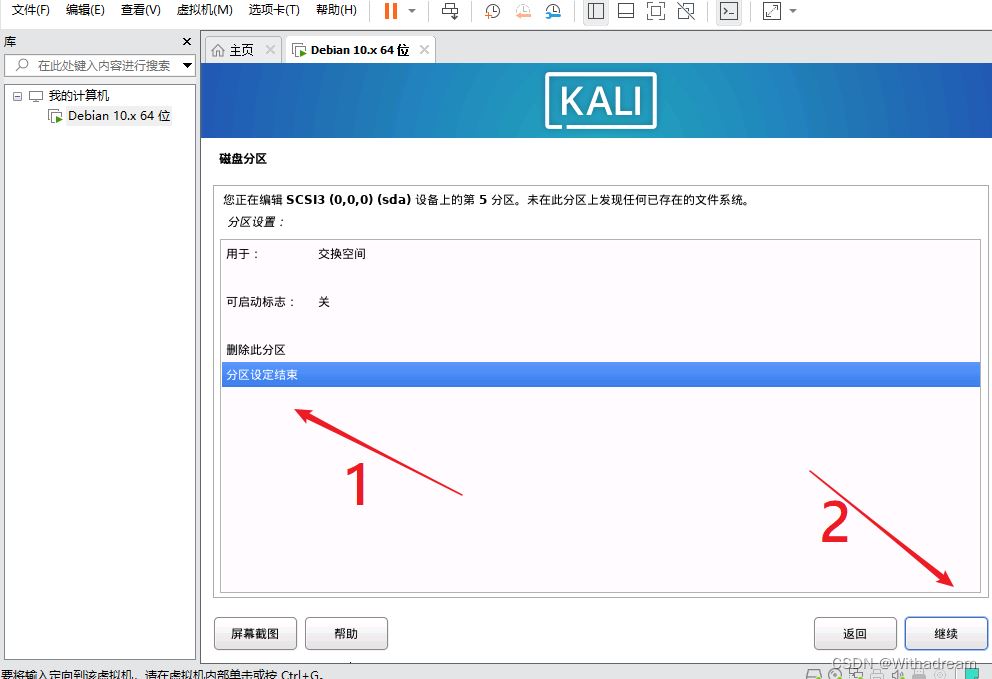Revert the virtual machine to its snapshot
This screenshot has height=679, width=992.
point(523,11)
